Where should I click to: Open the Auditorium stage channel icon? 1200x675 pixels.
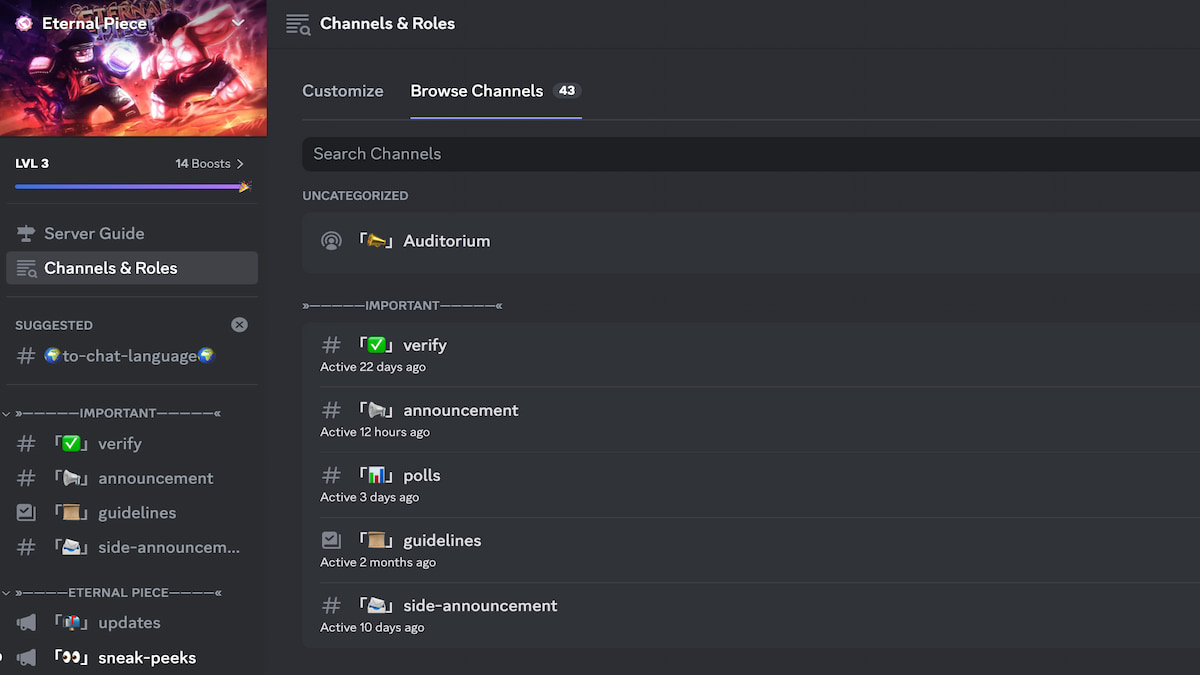[x=331, y=240]
